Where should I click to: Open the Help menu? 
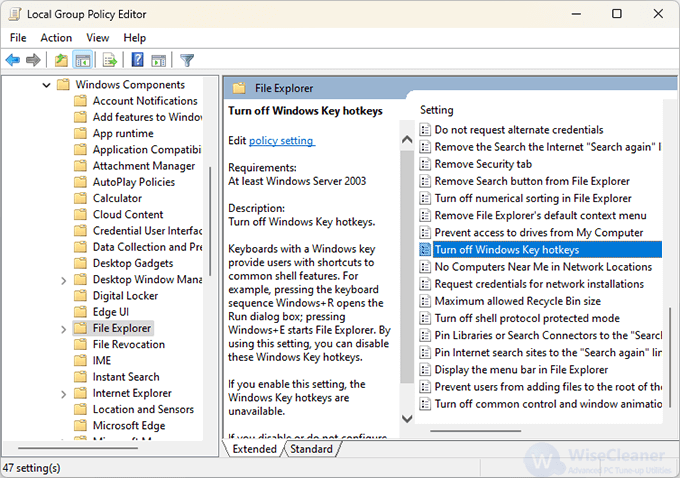(134, 38)
